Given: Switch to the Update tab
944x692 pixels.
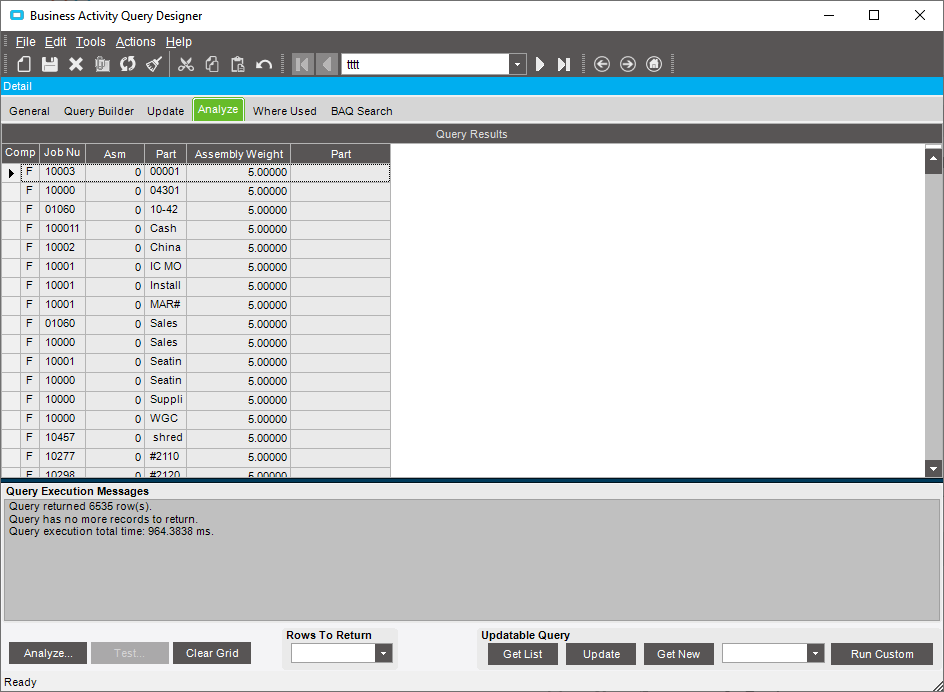Looking at the screenshot, I should coord(166,111).
